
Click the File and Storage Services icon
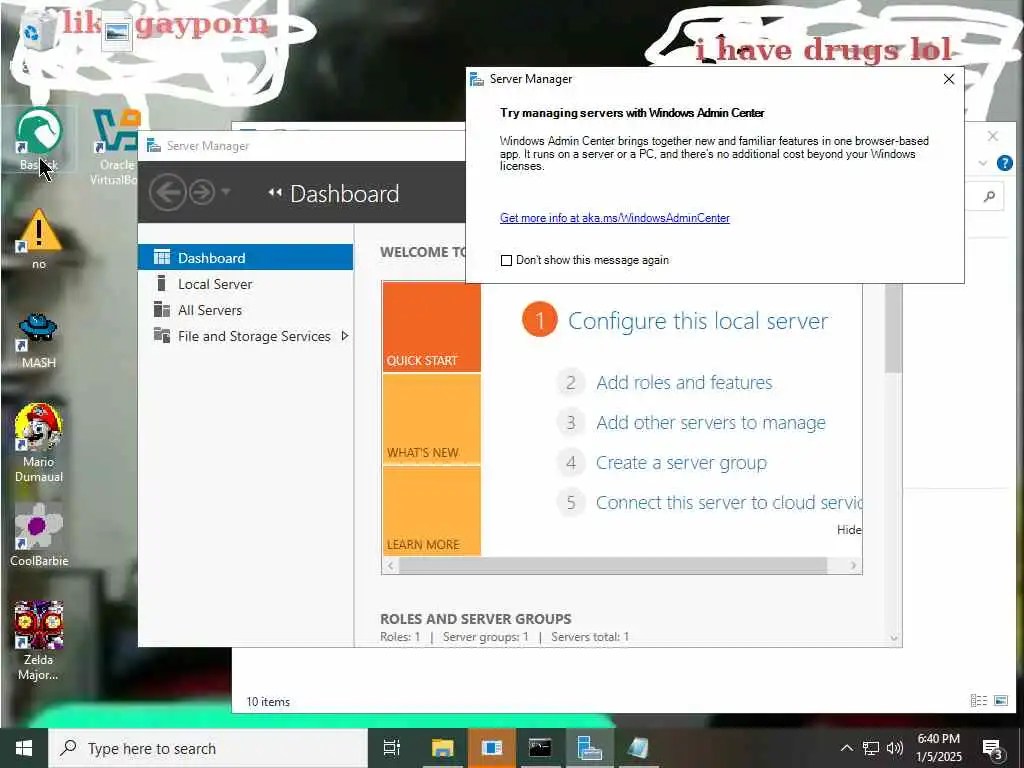click(161, 335)
